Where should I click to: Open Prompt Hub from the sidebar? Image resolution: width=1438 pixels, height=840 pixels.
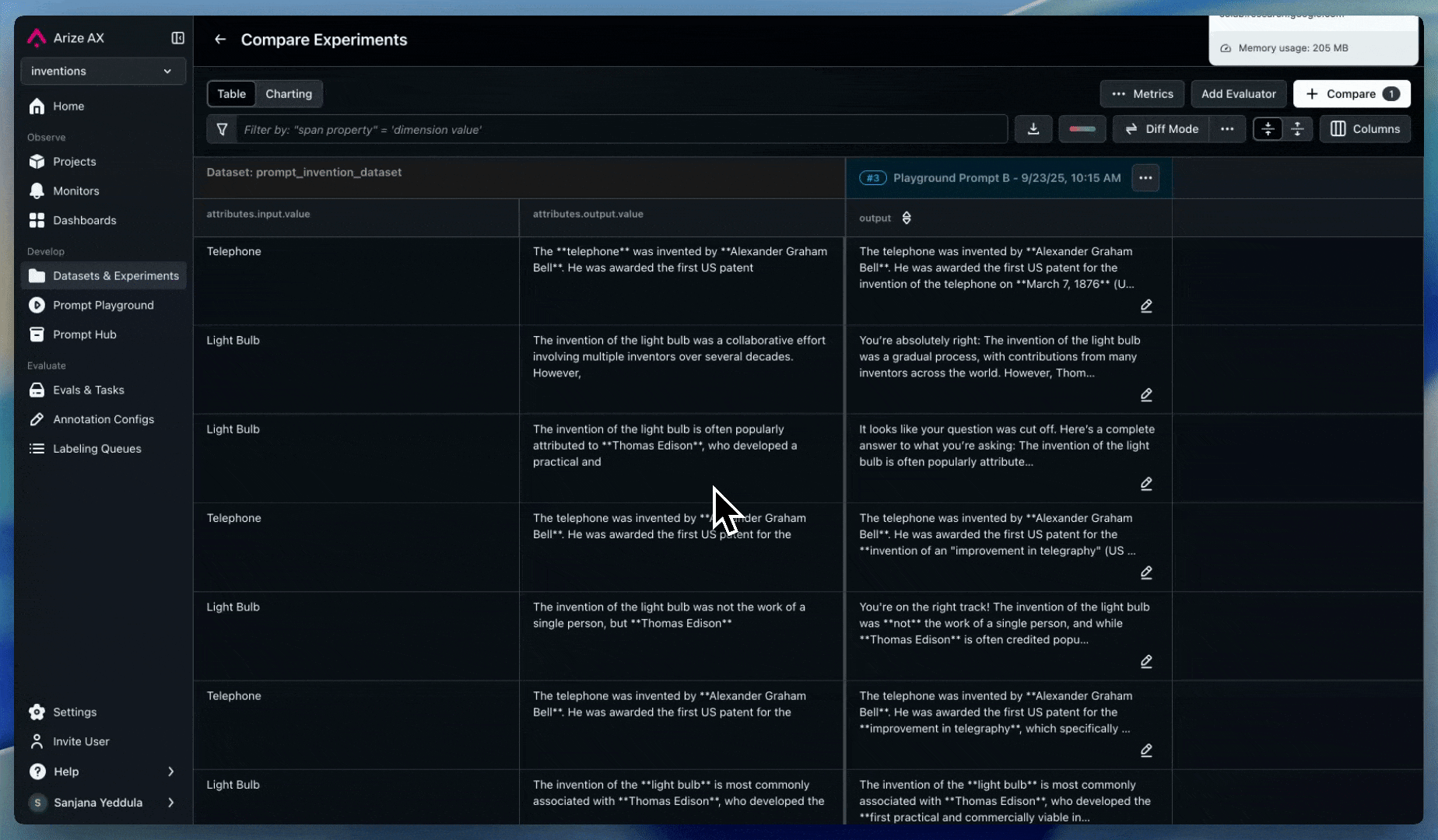82,334
